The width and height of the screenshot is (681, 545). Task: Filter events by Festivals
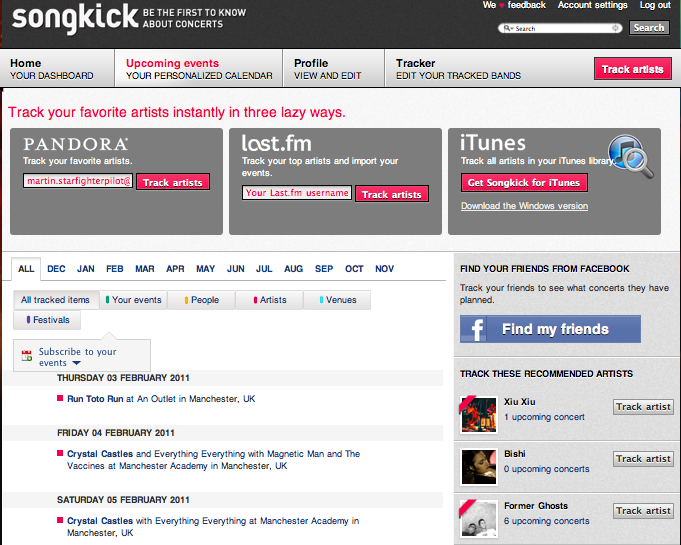click(47, 320)
